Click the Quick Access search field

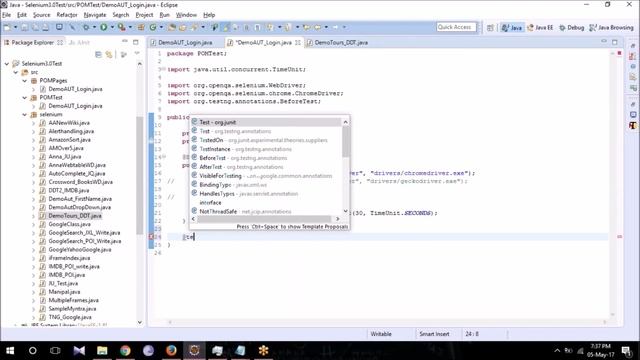click(456, 27)
